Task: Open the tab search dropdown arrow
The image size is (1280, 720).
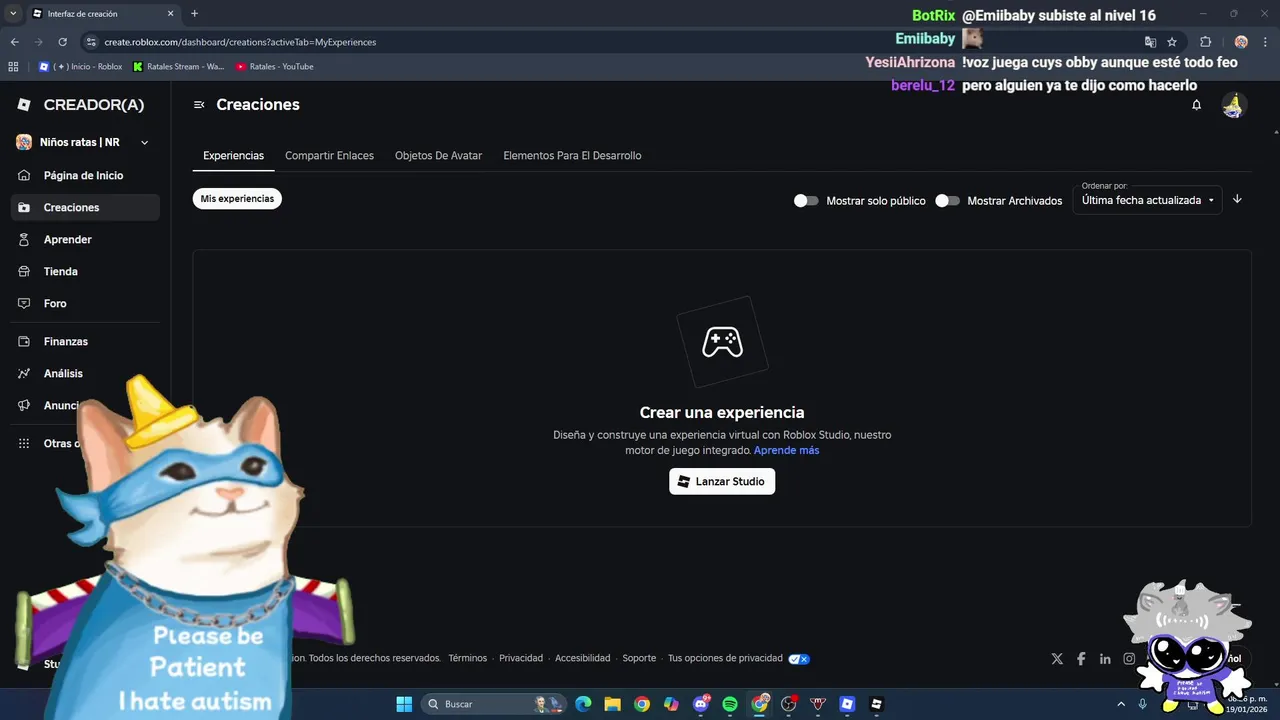Action: click(x=13, y=13)
